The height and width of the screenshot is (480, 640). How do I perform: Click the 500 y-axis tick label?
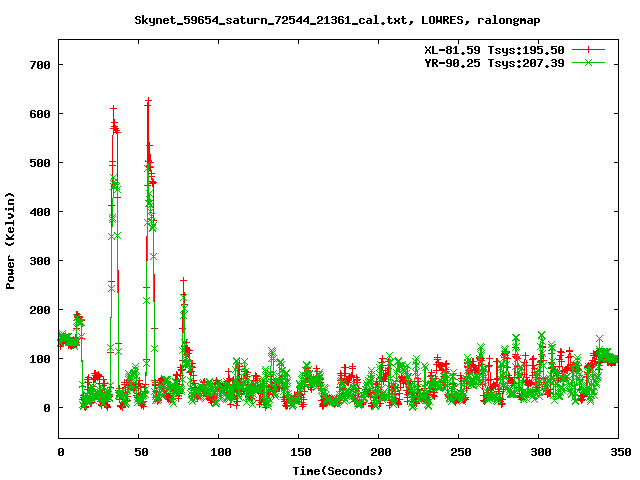40,163
